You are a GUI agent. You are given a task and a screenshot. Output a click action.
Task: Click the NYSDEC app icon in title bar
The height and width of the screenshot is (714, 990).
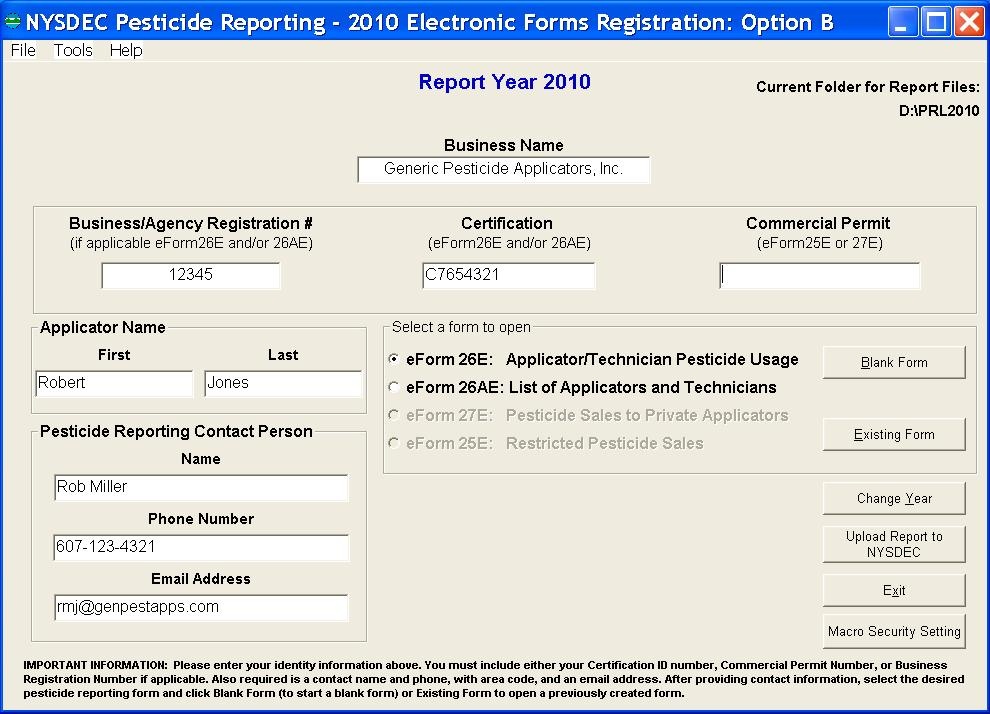pos(13,21)
